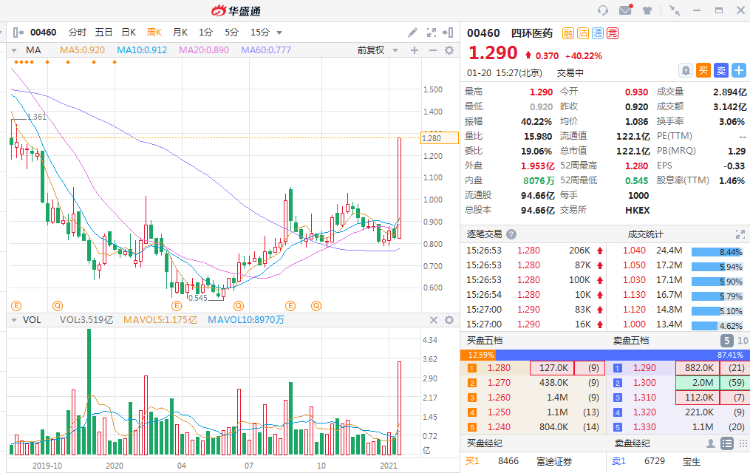The width and height of the screenshot is (750, 473).
Task: Add stock to watchlist with plus icon
Action: click(739, 71)
